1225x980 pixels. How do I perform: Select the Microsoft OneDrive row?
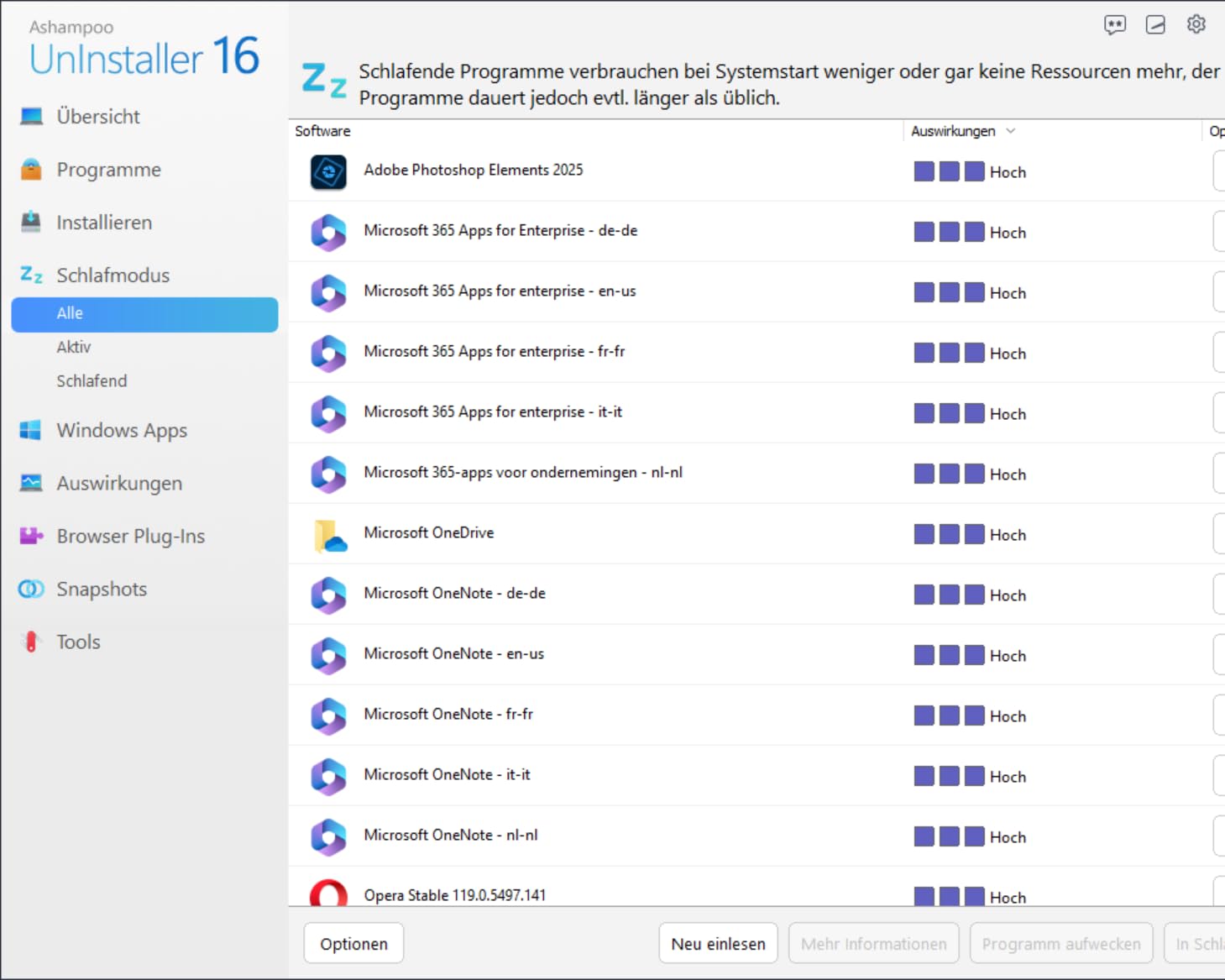pyautogui.click(x=756, y=534)
